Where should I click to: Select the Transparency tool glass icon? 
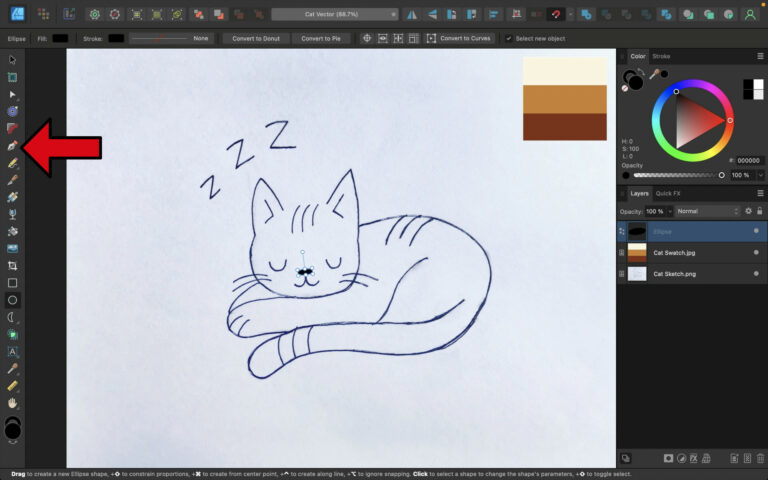tap(12, 214)
